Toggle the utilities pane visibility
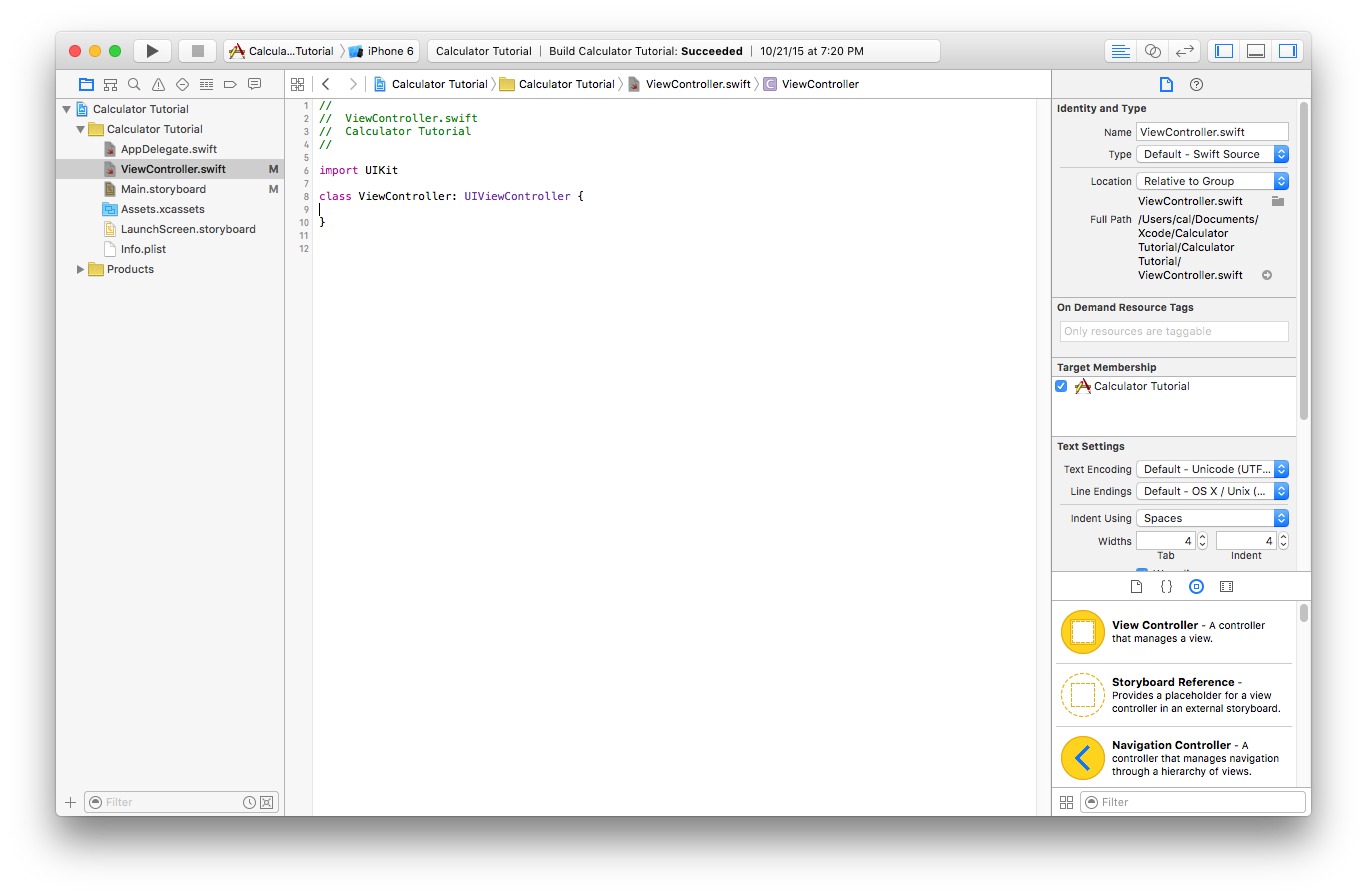This screenshot has height=896, width=1367. click(1288, 51)
